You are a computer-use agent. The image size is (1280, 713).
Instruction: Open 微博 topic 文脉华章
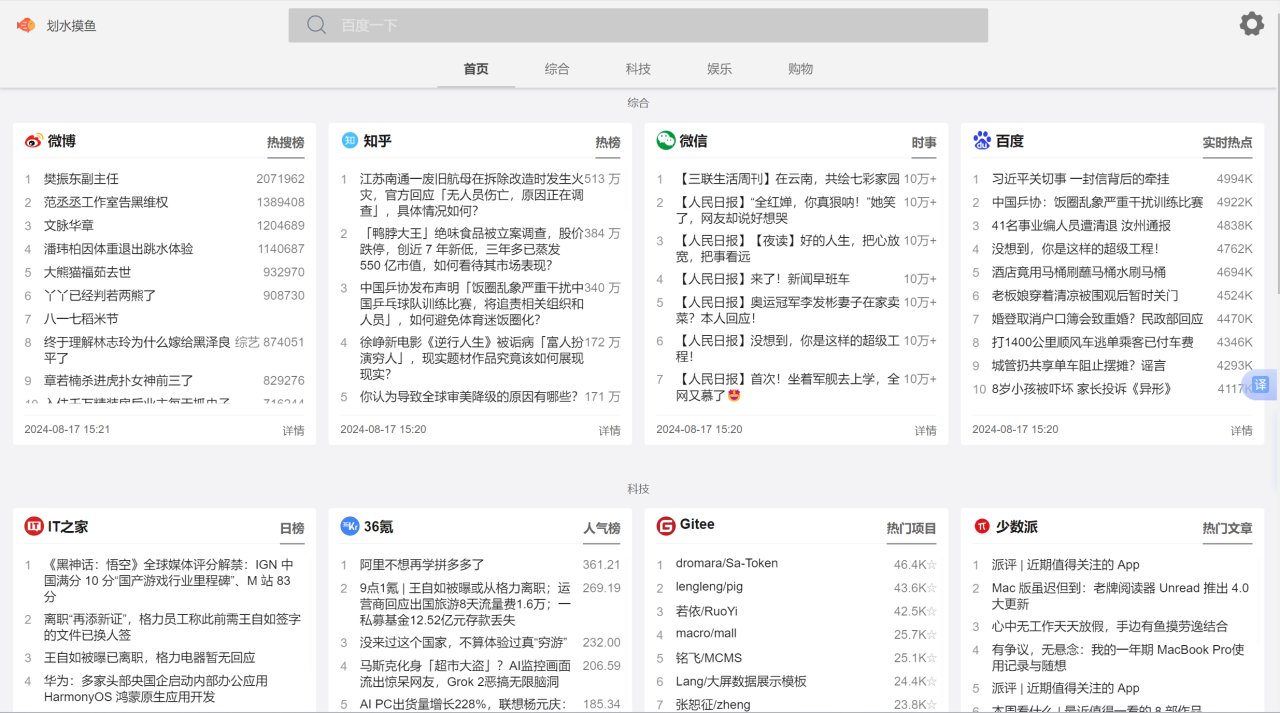coord(68,225)
